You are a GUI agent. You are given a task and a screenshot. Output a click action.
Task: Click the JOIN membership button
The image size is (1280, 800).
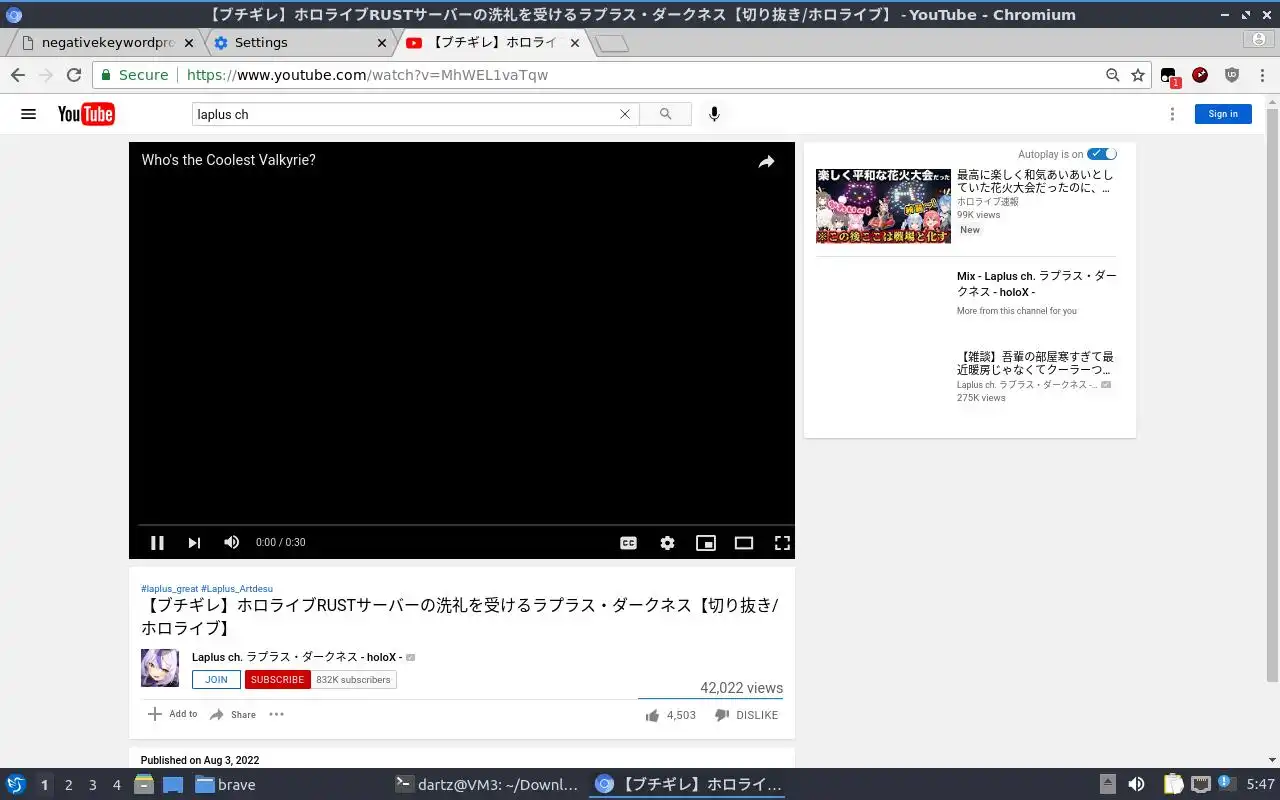(x=216, y=680)
